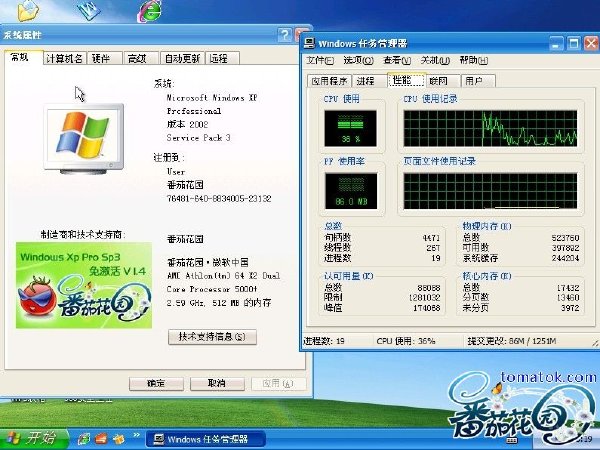Click 'Service Pack 3' text

(199, 138)
